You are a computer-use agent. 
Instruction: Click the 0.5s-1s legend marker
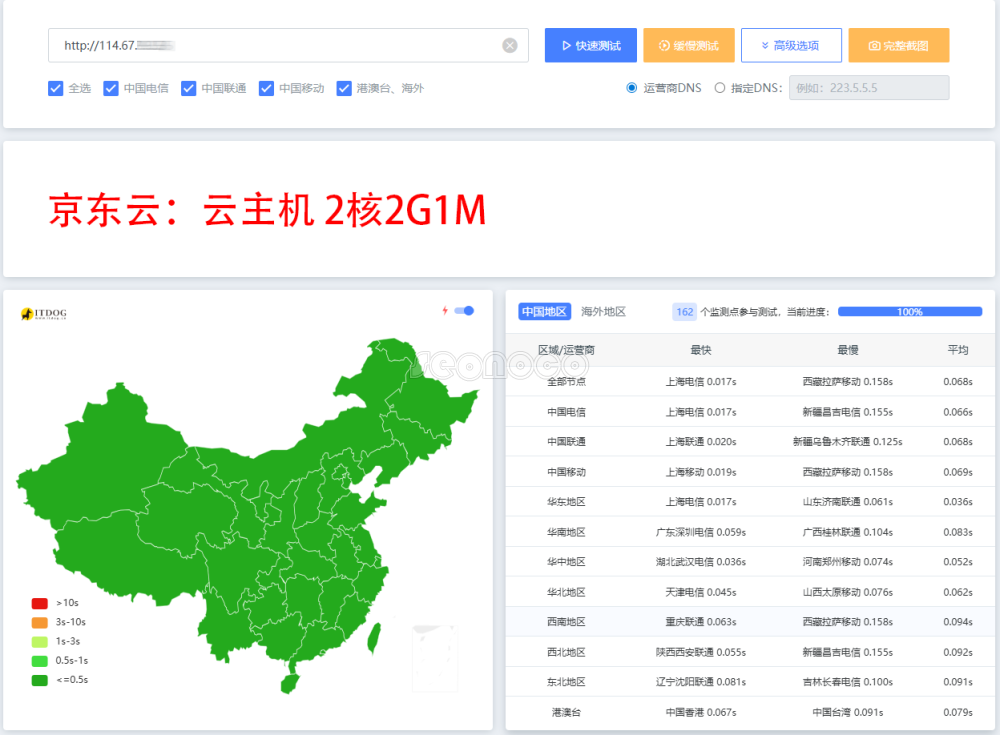[40, 661]
